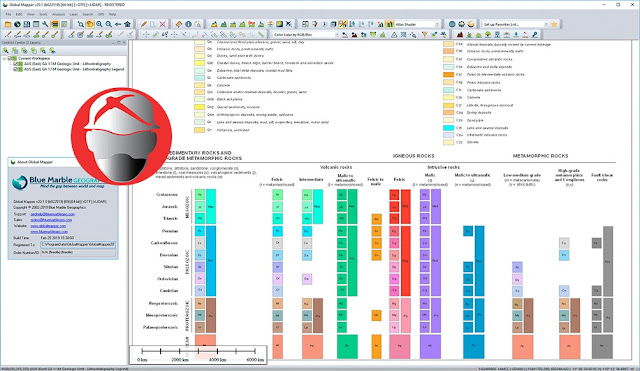The height and width of the screenshot is (371, 640).
Task: Click the red X delete icon
Action: tap(162, 24)
